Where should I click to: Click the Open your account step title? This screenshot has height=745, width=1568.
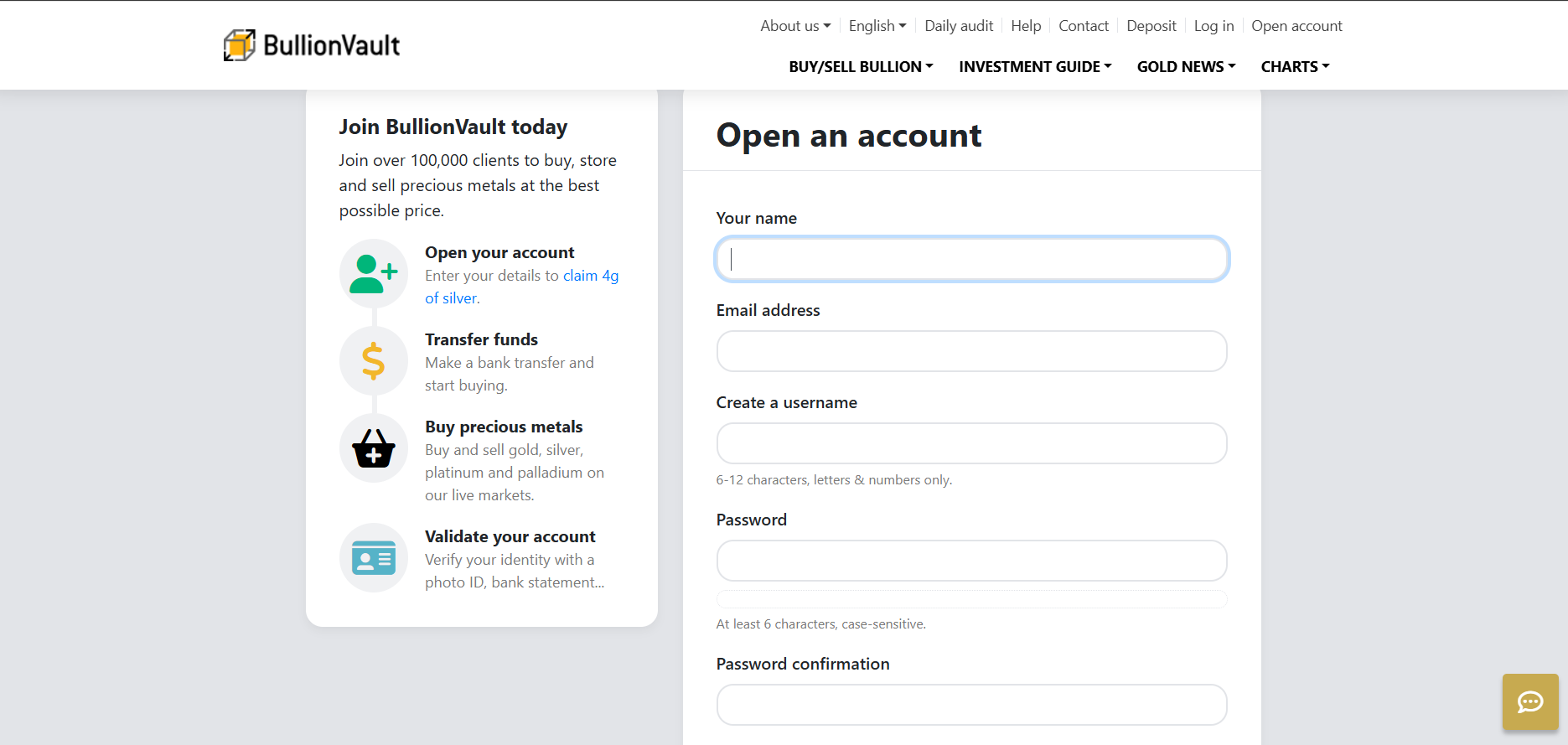pos(499,252)
